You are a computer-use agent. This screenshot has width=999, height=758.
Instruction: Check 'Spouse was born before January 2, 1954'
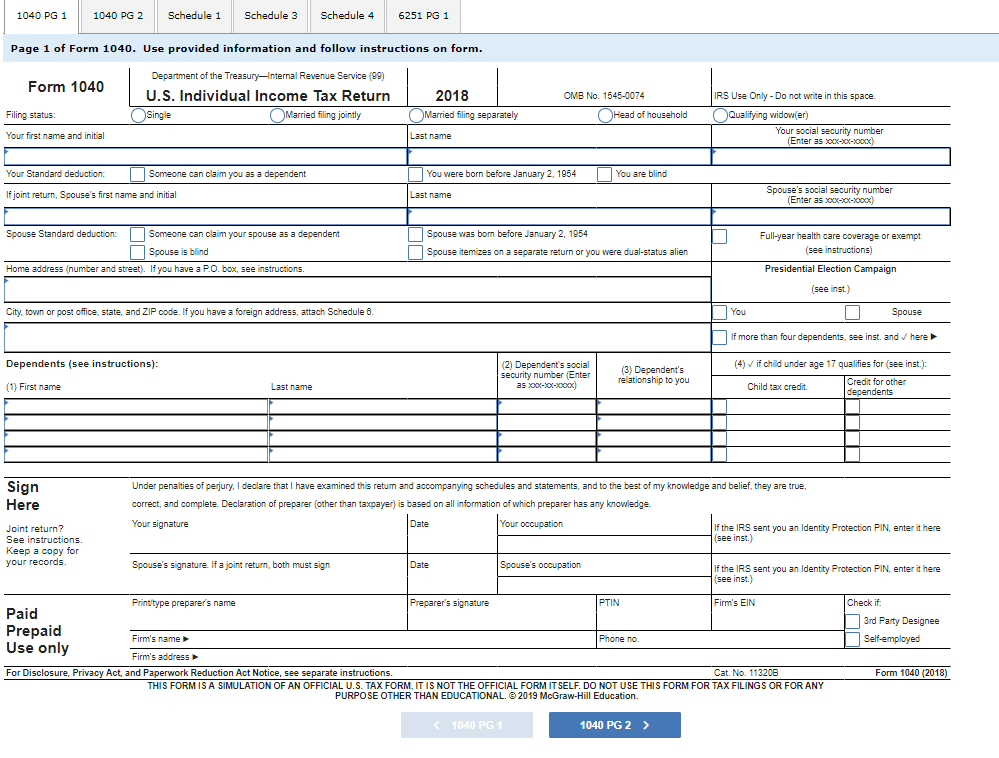(x=415, y=234)
